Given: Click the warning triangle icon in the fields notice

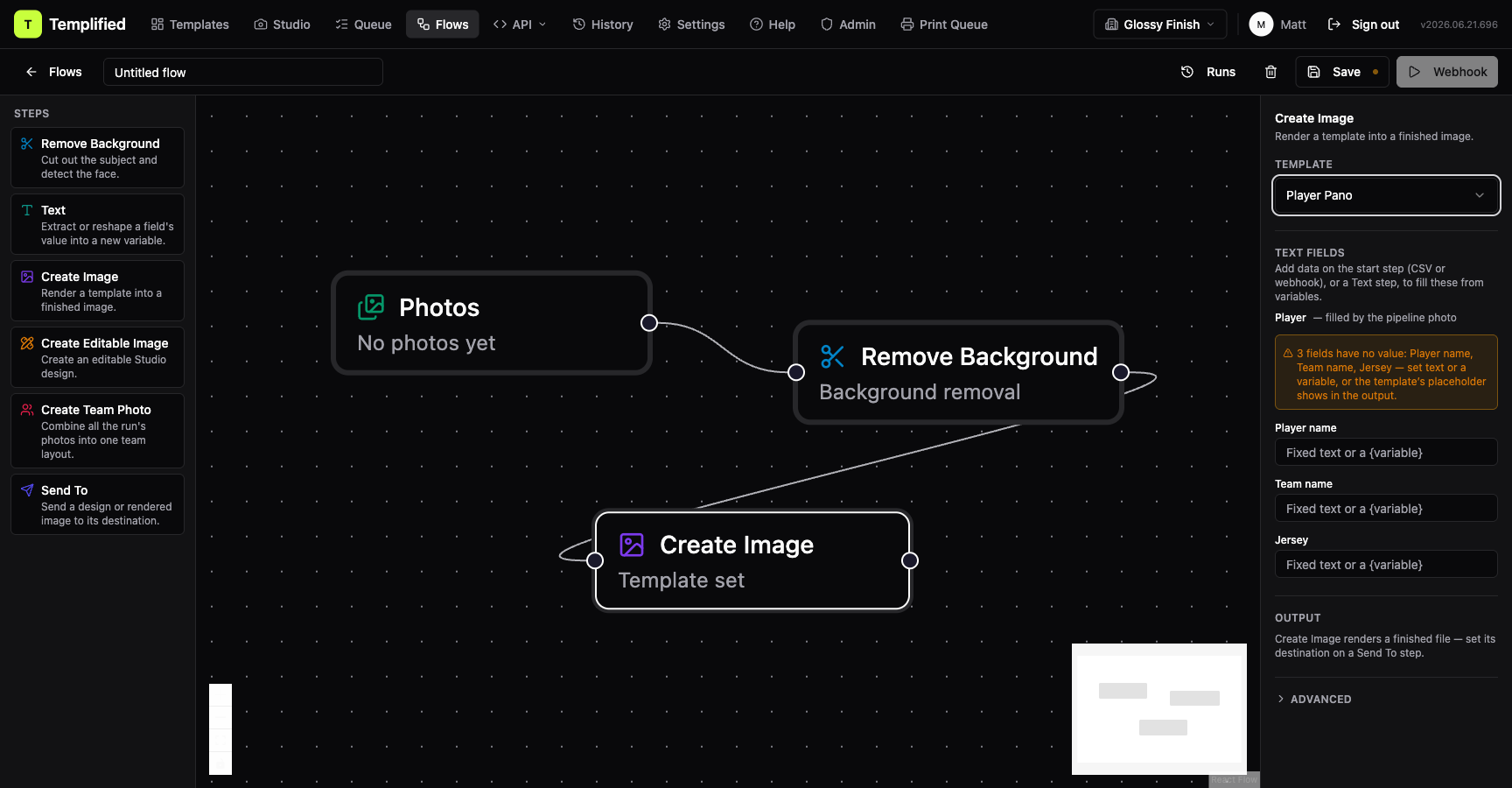Looking at the screenshot, I should 1288,354.
